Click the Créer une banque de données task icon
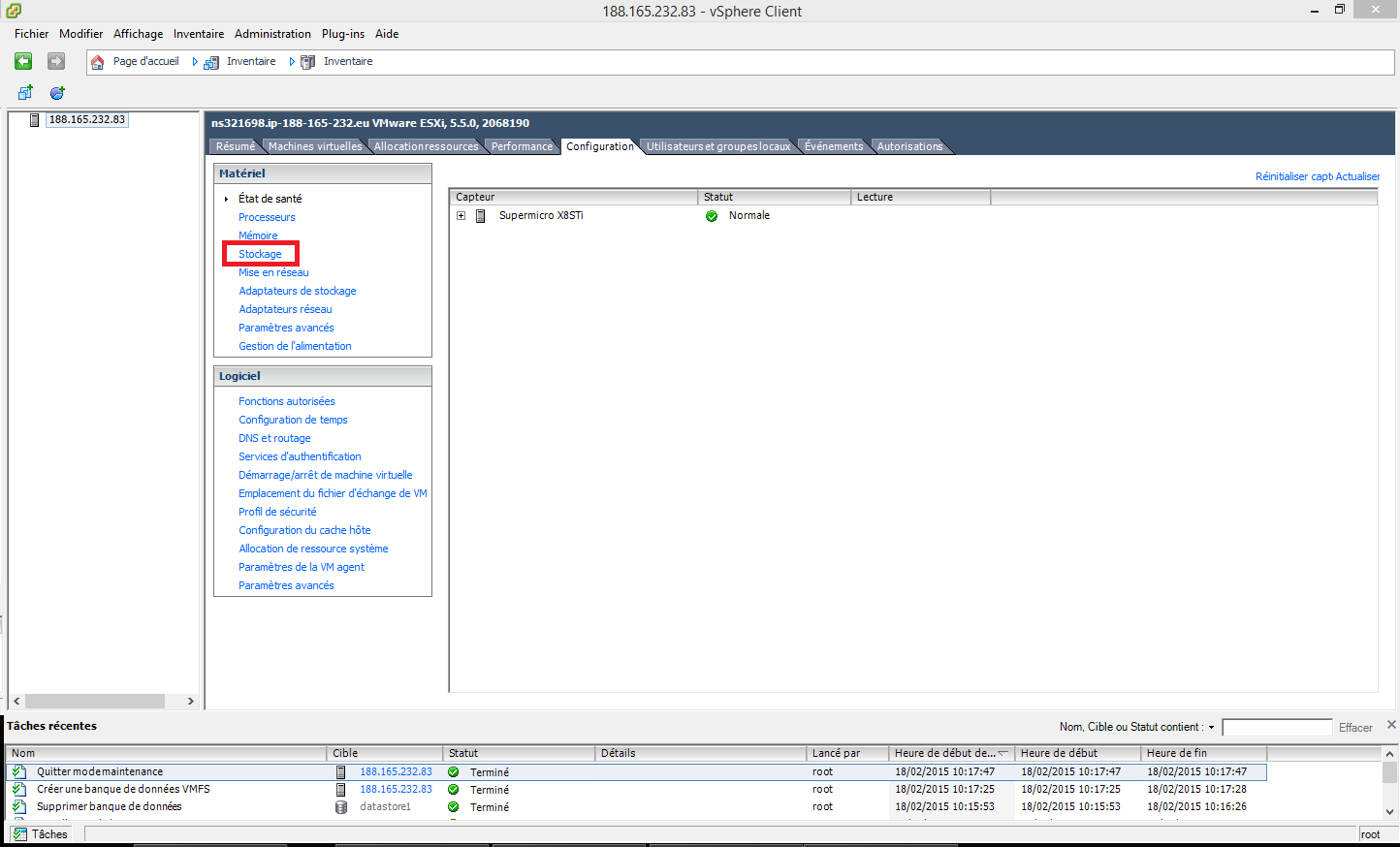Image resolution: width=1400 pixels, height=847 pixels. coord(19,790)
